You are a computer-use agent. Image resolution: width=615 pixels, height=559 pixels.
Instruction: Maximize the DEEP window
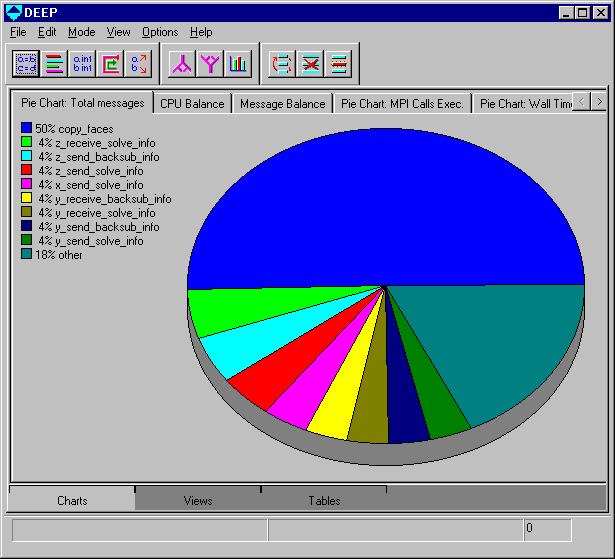click(582, 13)
